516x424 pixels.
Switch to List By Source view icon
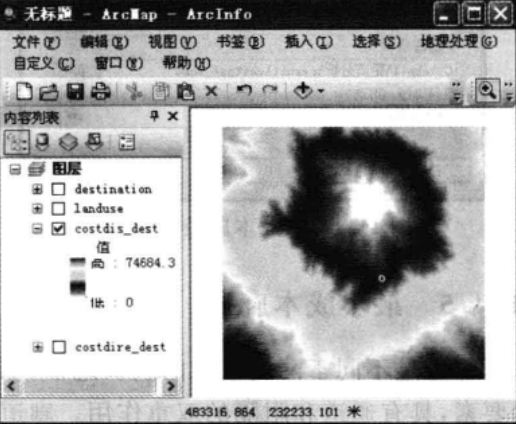click(43, 142)
